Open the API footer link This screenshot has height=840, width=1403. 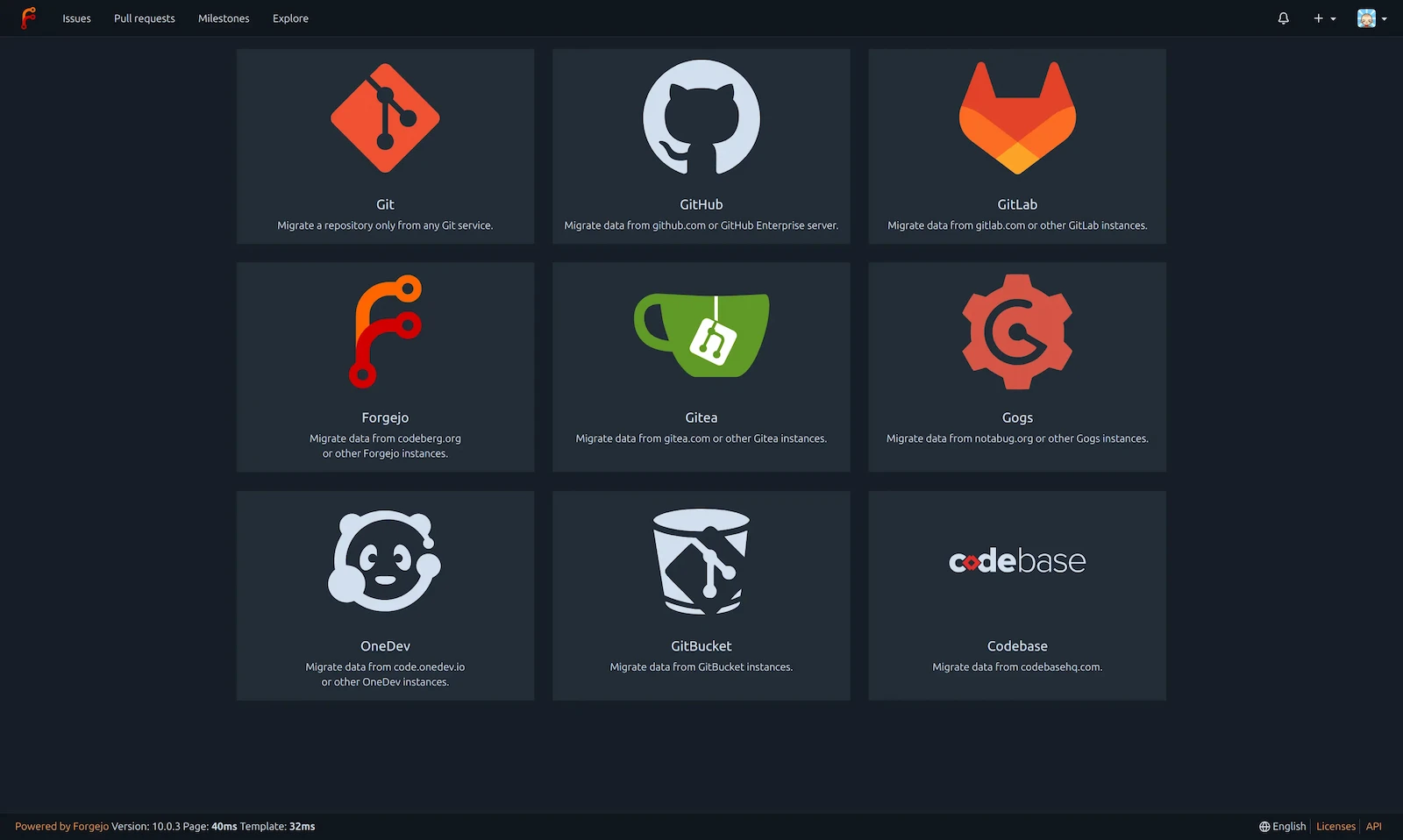tap(1374, 826)
